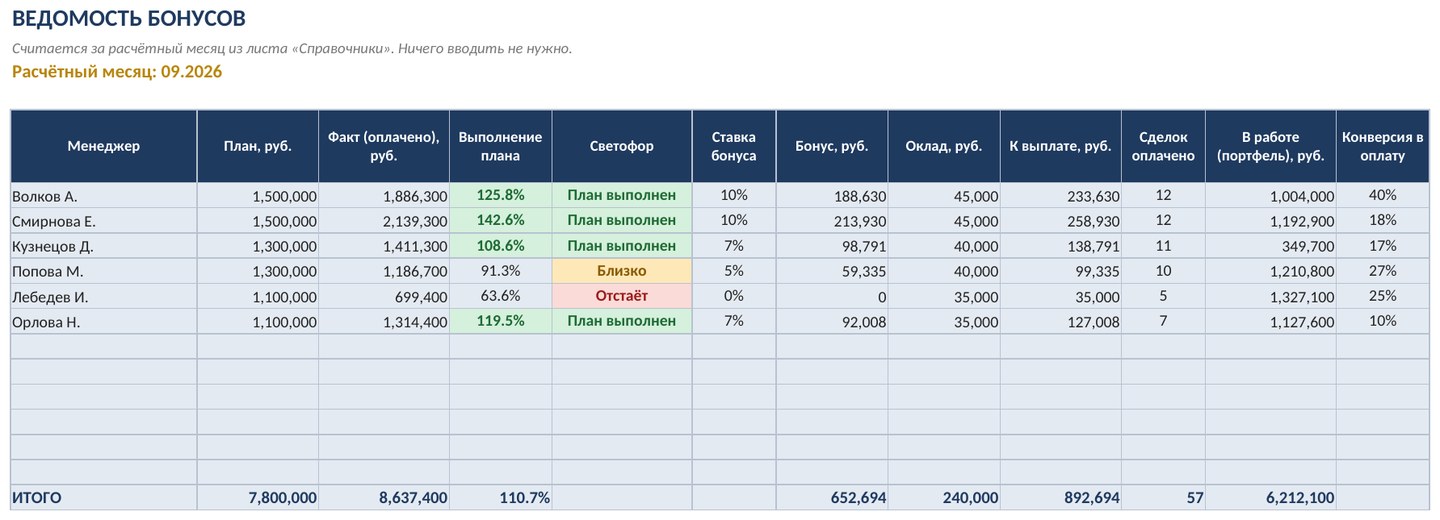This screenshot has height=520, width=1440.
Task: Click the green 125.8% plan completion cell
Action: (501, 196)
